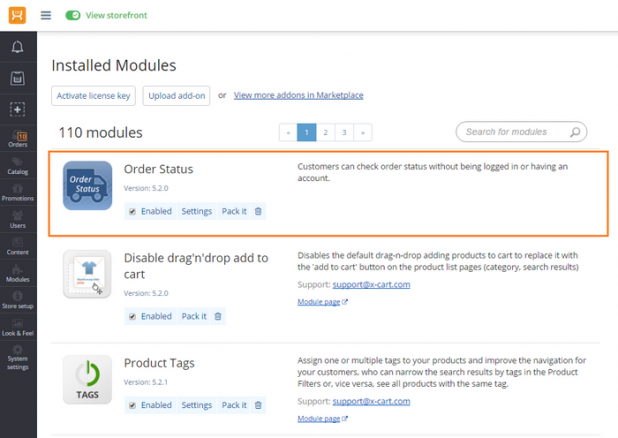618x438 pixels.
Task: Open the hamburger menu icon
Action: [46, 16]
